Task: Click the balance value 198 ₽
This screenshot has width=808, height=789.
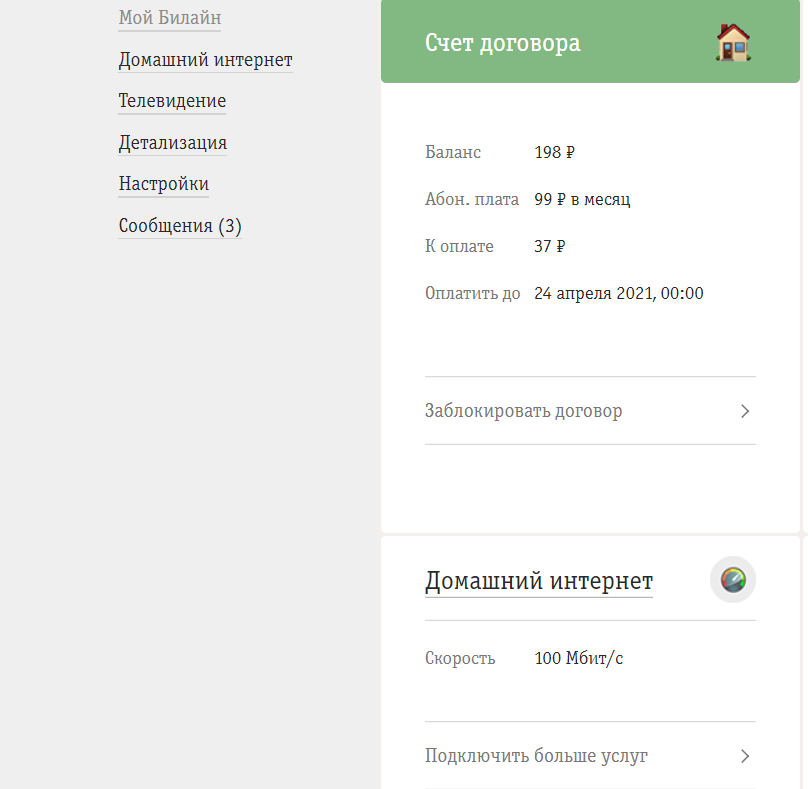Action: 554,153
